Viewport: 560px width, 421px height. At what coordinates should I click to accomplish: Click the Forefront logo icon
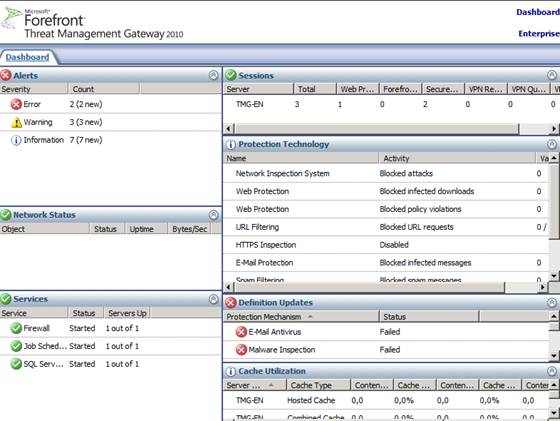pyautogui.click(x=11, y=18)
